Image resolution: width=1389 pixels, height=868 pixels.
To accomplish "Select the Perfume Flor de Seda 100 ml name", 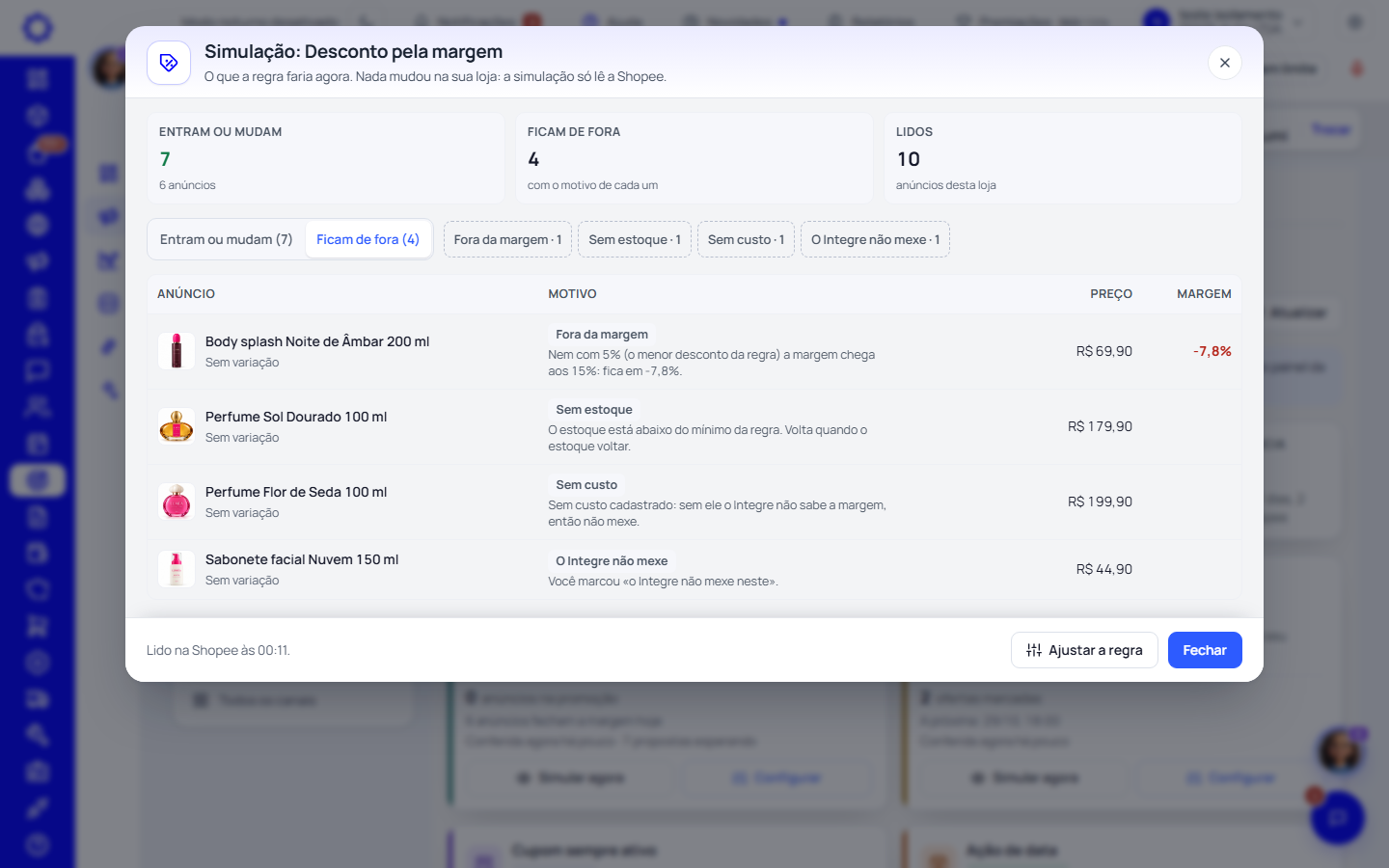I will point(296,492).
